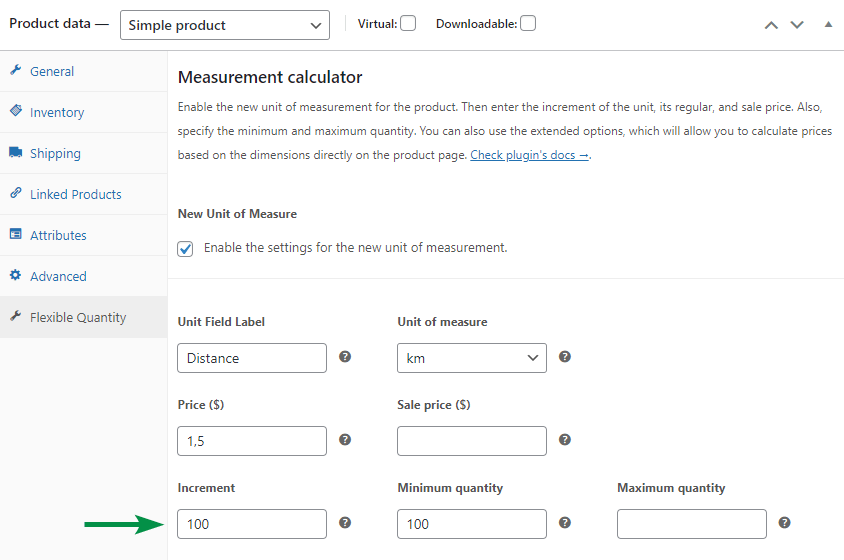Click the General tab wrench icon
The width and height of the screenshot is (844, 560).
(x=16, y=70)
